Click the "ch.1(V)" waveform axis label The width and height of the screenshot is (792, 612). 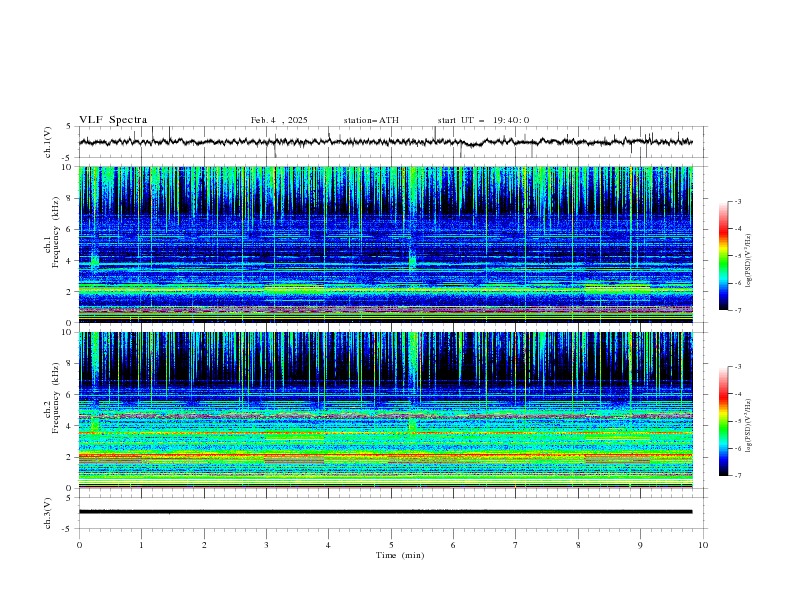click(48, 142)
